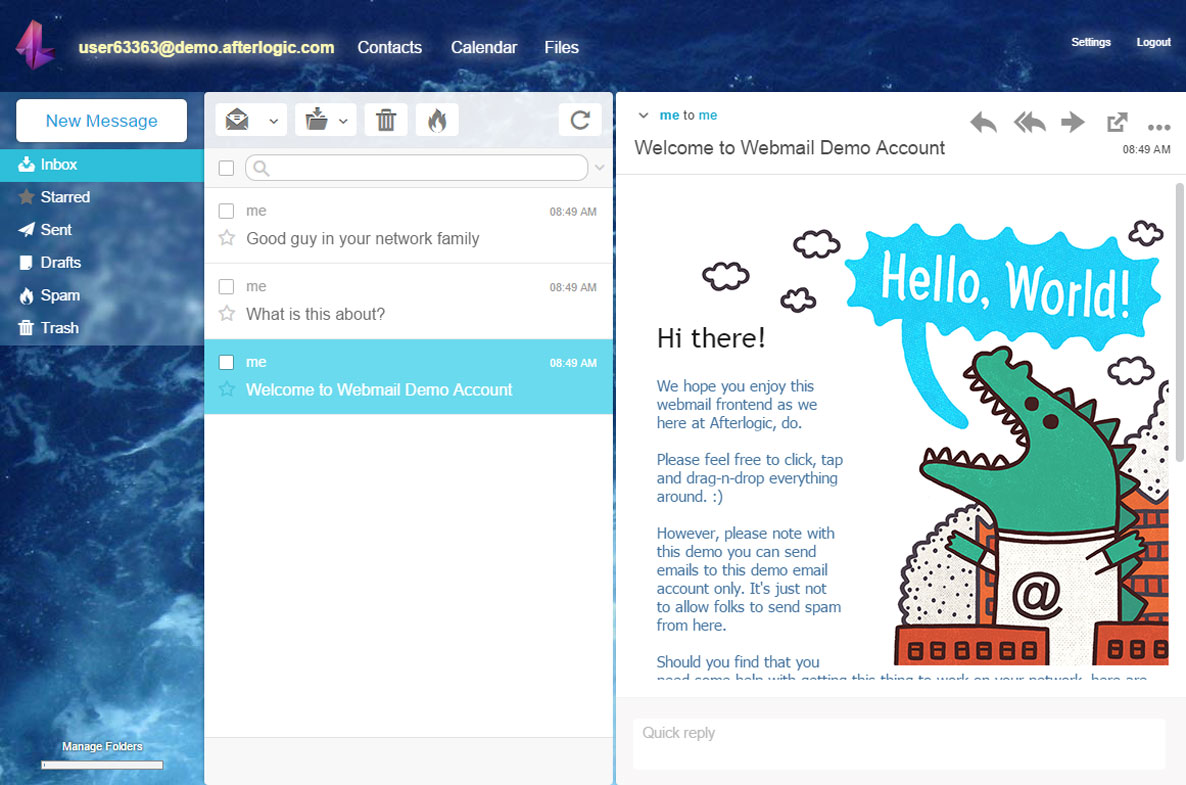Star the 'What is this about?' message
This screenshot has width=1186, height=785.
click(227, 314)
